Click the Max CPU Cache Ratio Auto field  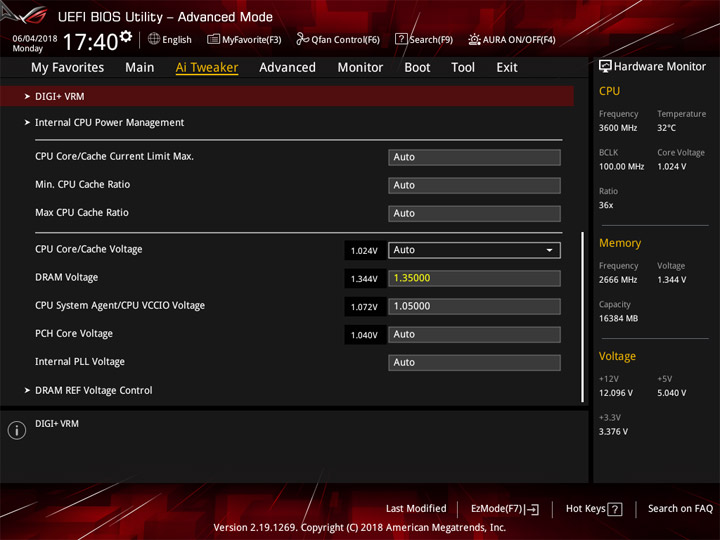pos(474,213)
